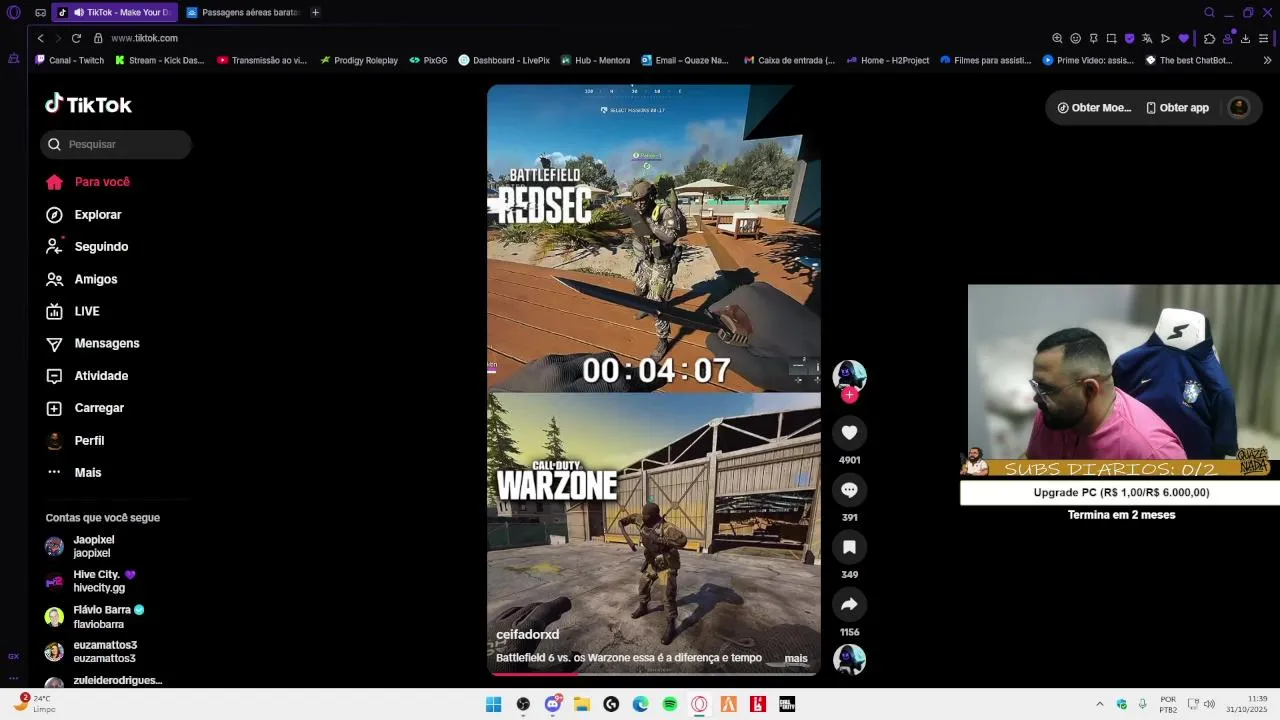Open File Explorer from the taskbar
The height and width of the screenshot is (720, 1280).
tap(581, 705)
